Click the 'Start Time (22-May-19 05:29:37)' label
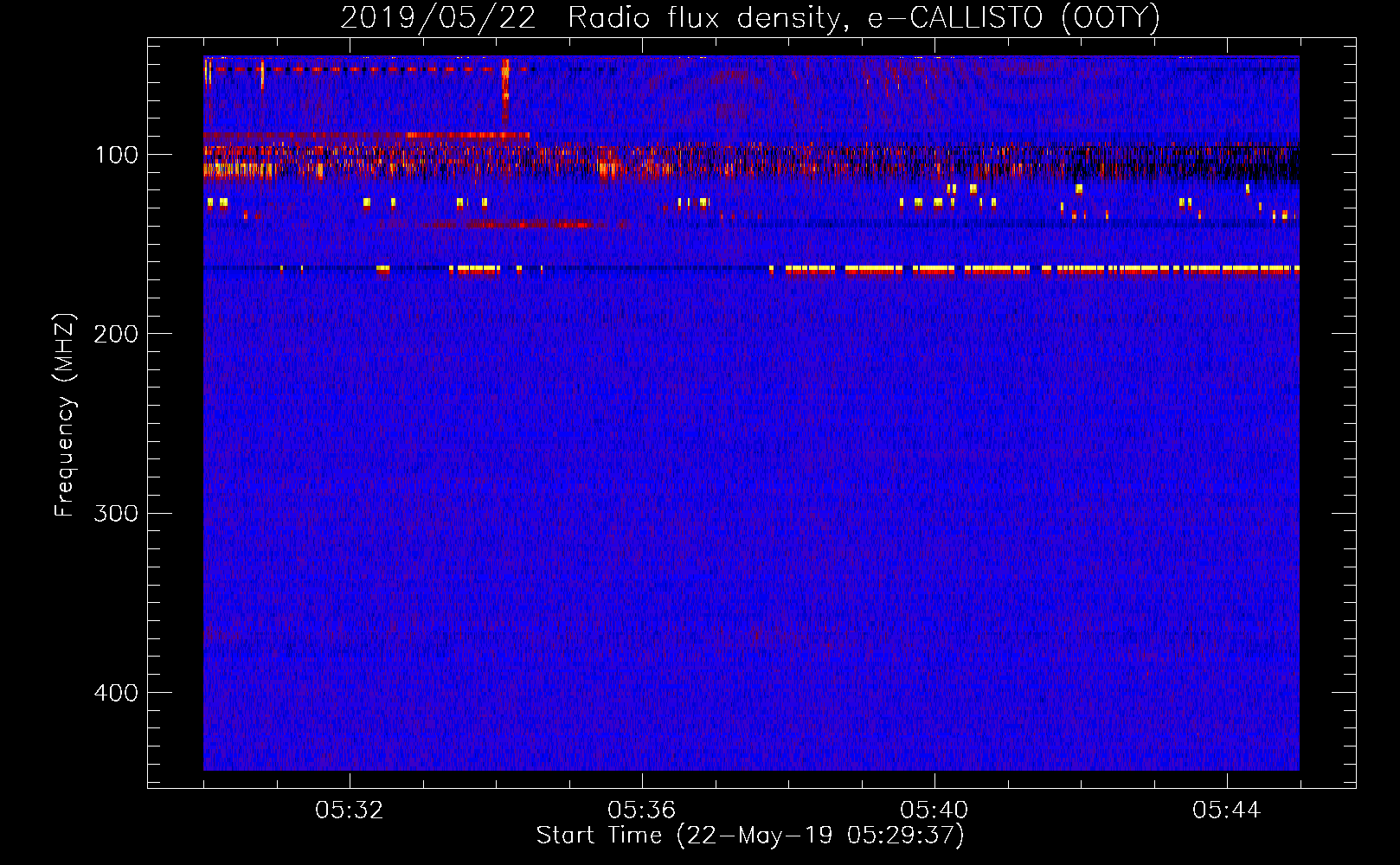The image size is (1400, 865). coord(750,836)
